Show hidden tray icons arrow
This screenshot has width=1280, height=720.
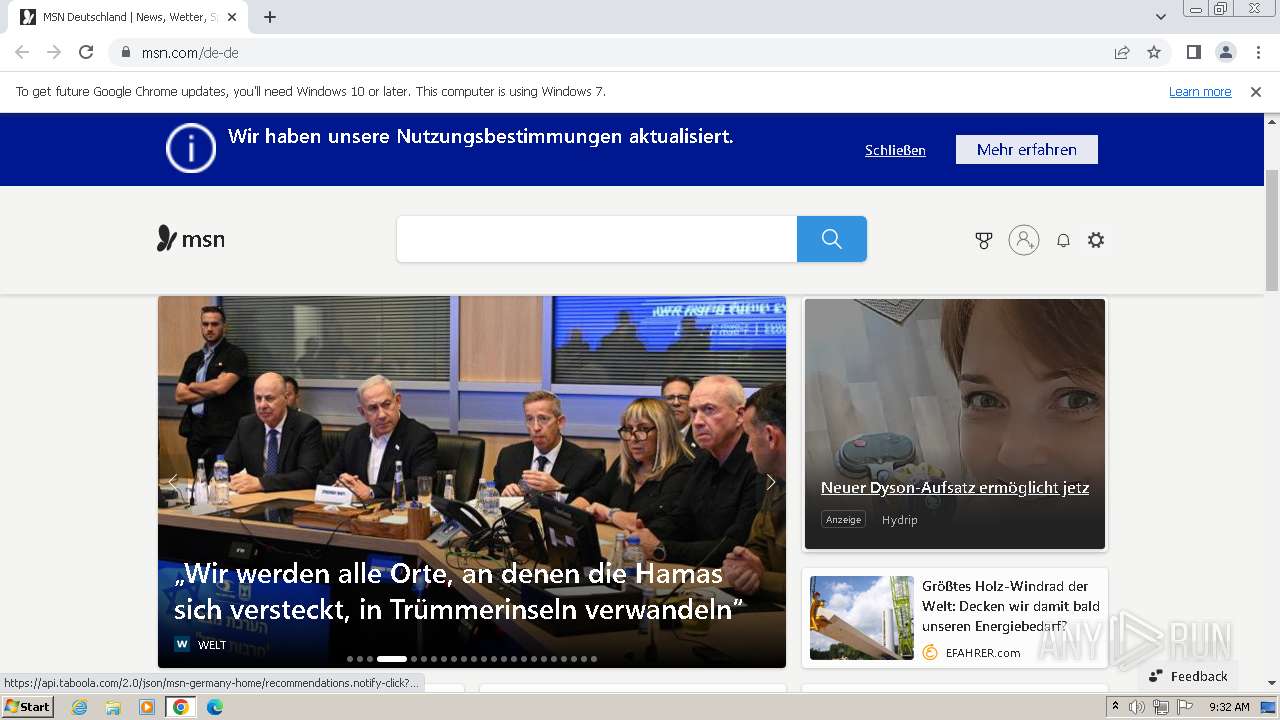(1116, 707)
